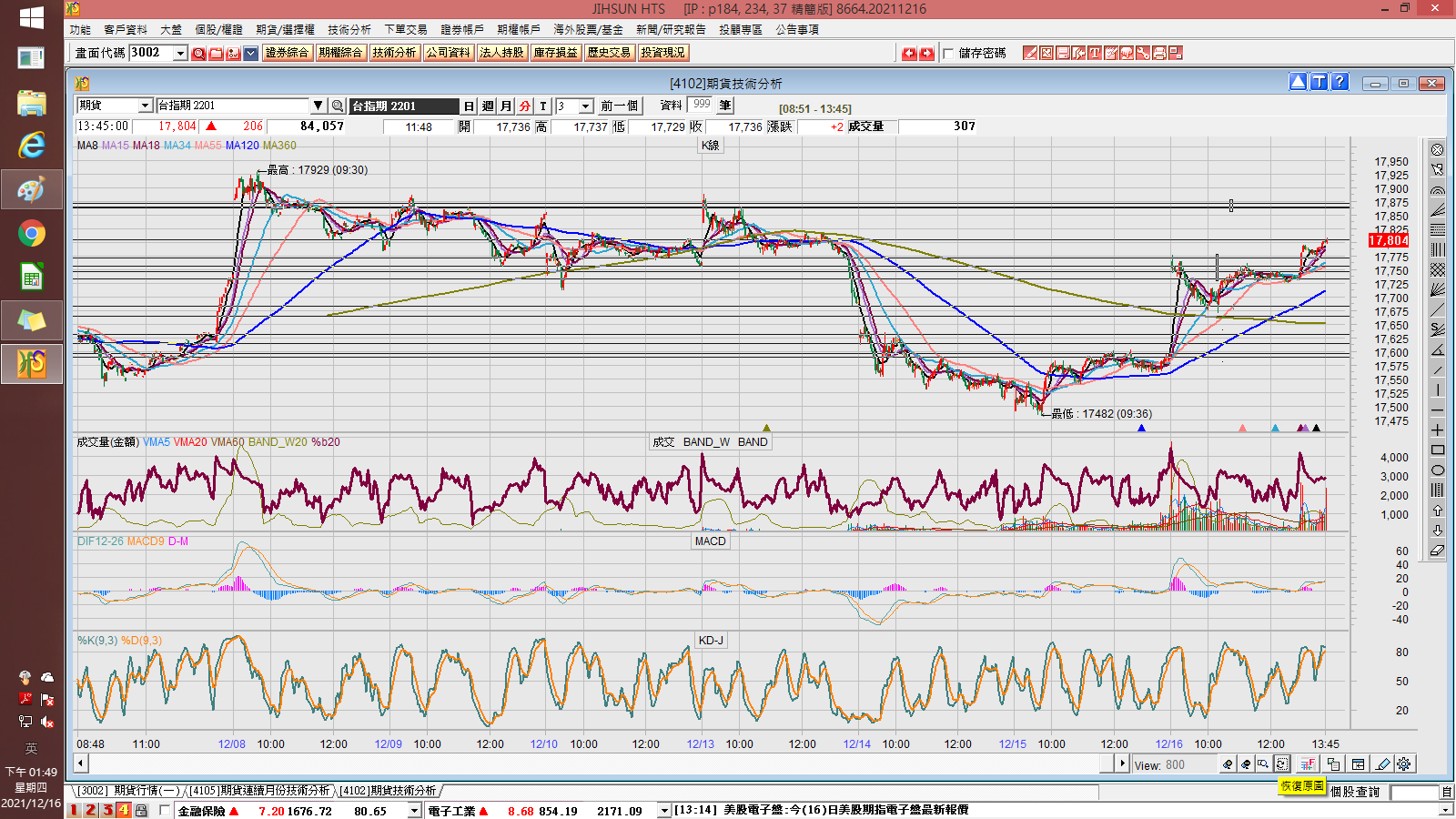Screen dimensions: 1456x819
Task: Select the up arrow marker tool
Action: pos(1438,511)
